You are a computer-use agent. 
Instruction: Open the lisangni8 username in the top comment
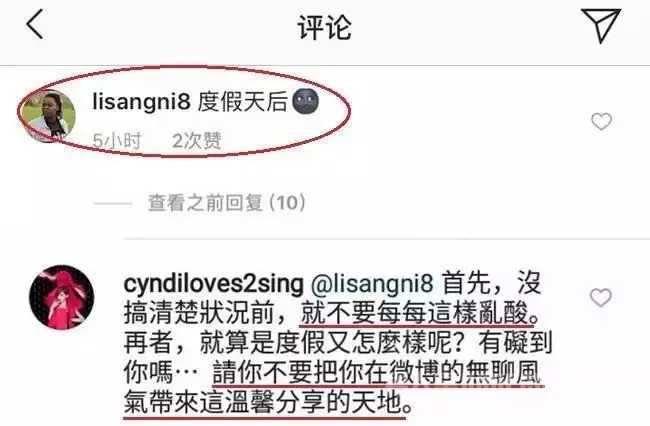pyautogui.click(x=141, y=102)
